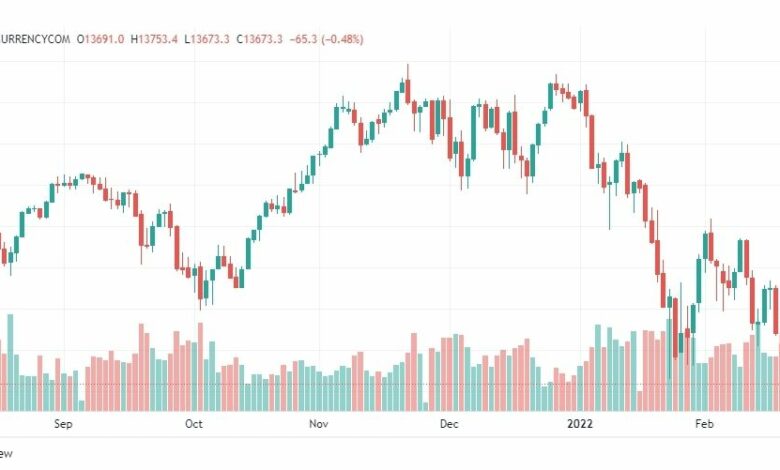Open the partially visible TradingView link at bottom-left

6,454
